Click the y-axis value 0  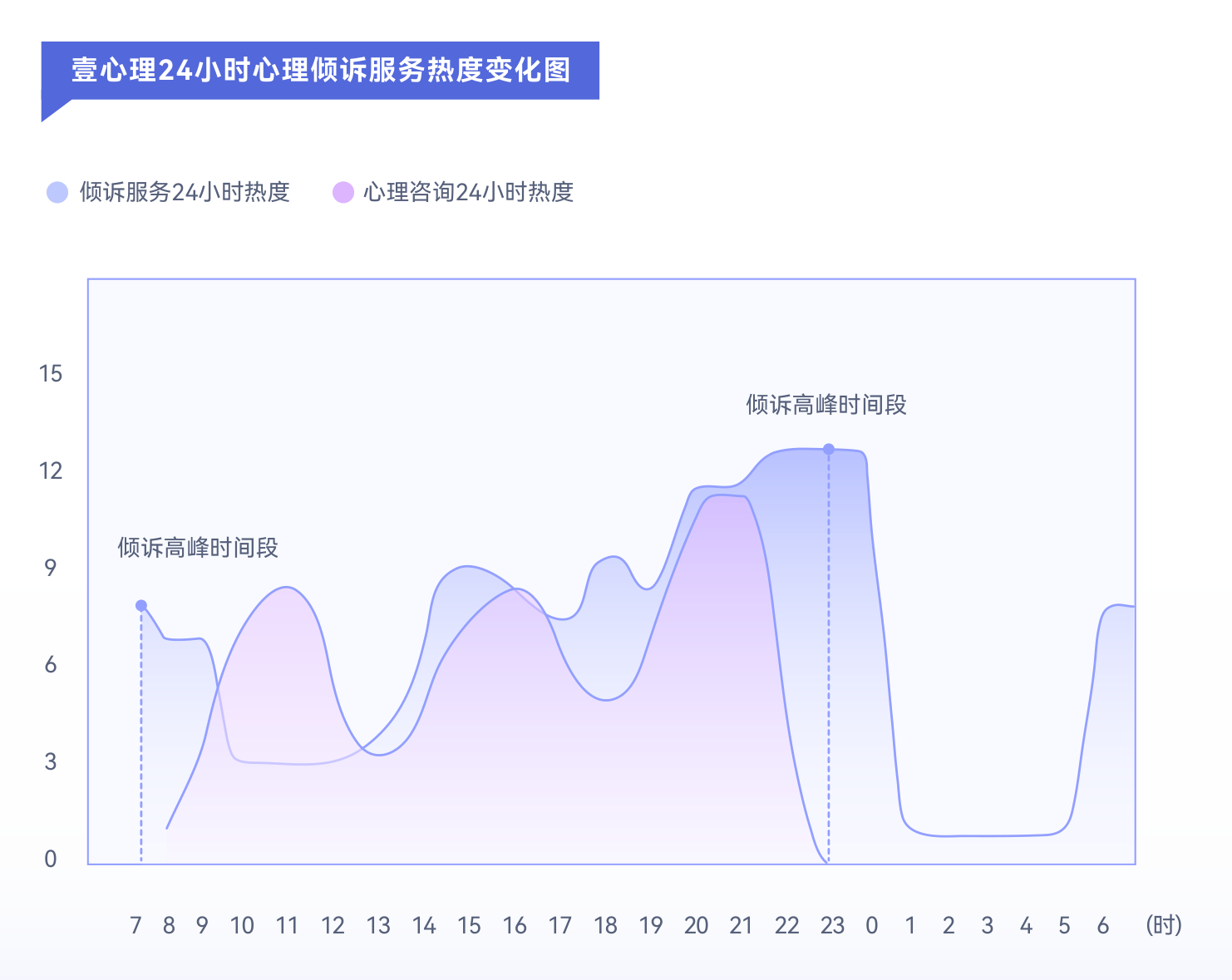click(51, 859)
